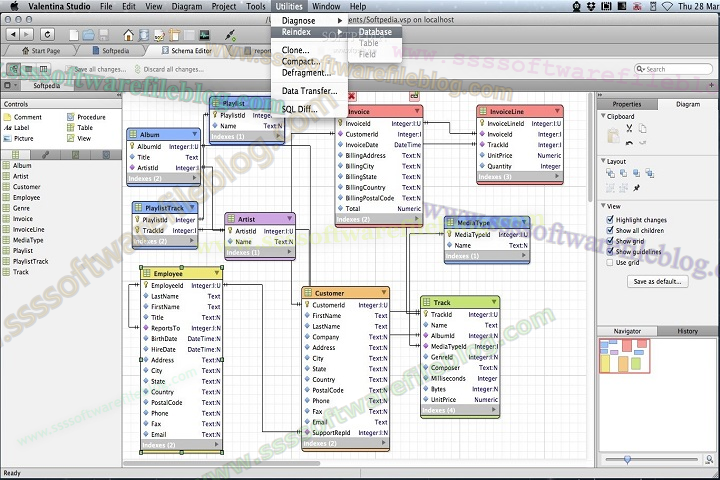Click the zoom magnifier icon under Navigator
This screenshot has height=480, width=720.
pyautogui.click(x=709, y=459)
